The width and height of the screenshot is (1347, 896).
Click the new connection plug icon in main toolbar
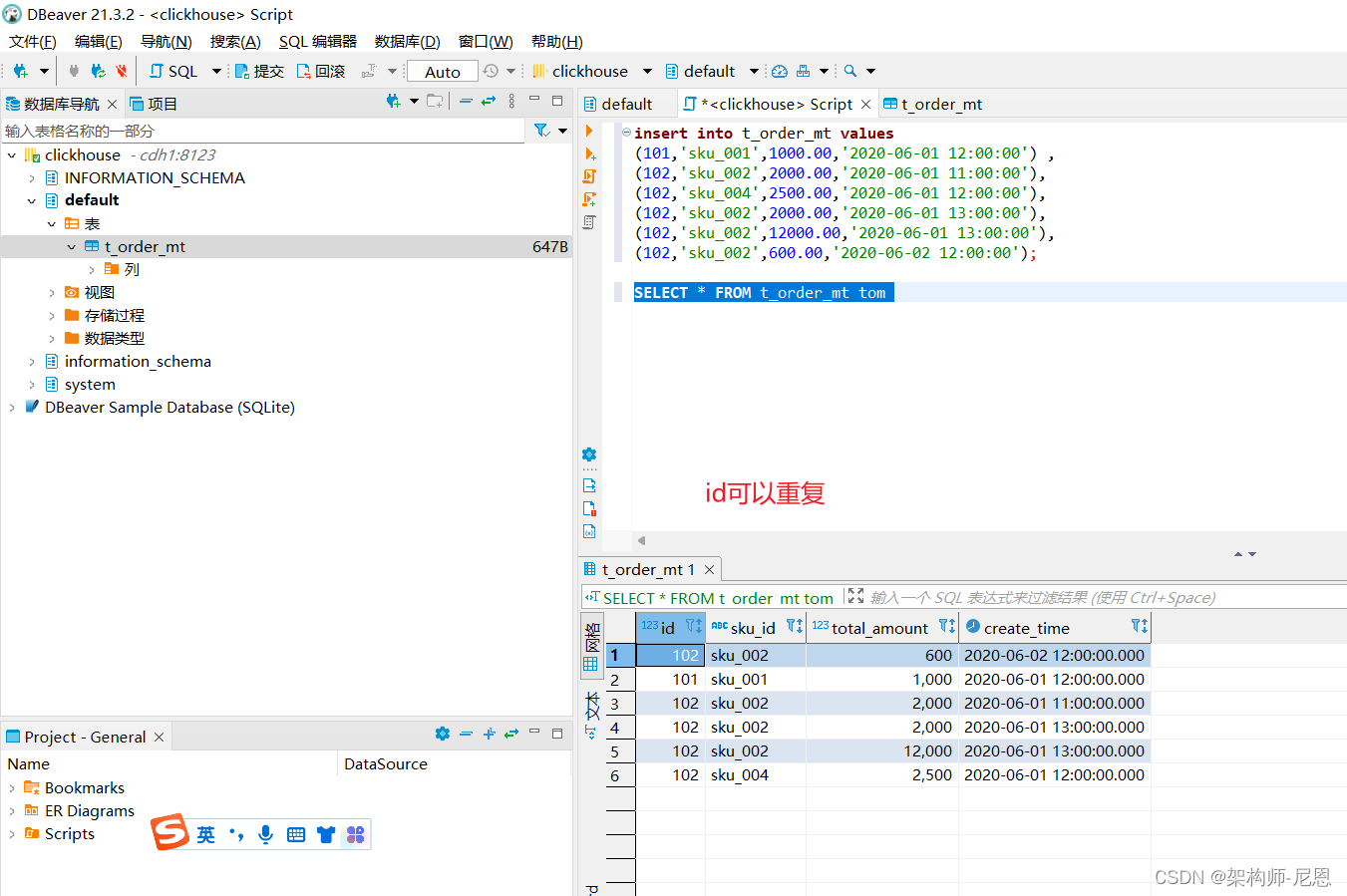point(20,71)
